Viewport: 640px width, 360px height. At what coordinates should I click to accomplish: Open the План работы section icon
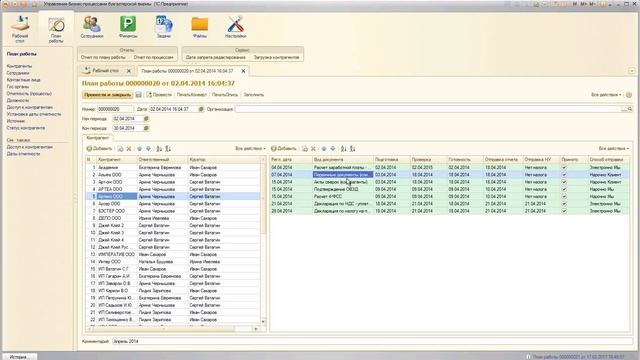pos(56,29)
